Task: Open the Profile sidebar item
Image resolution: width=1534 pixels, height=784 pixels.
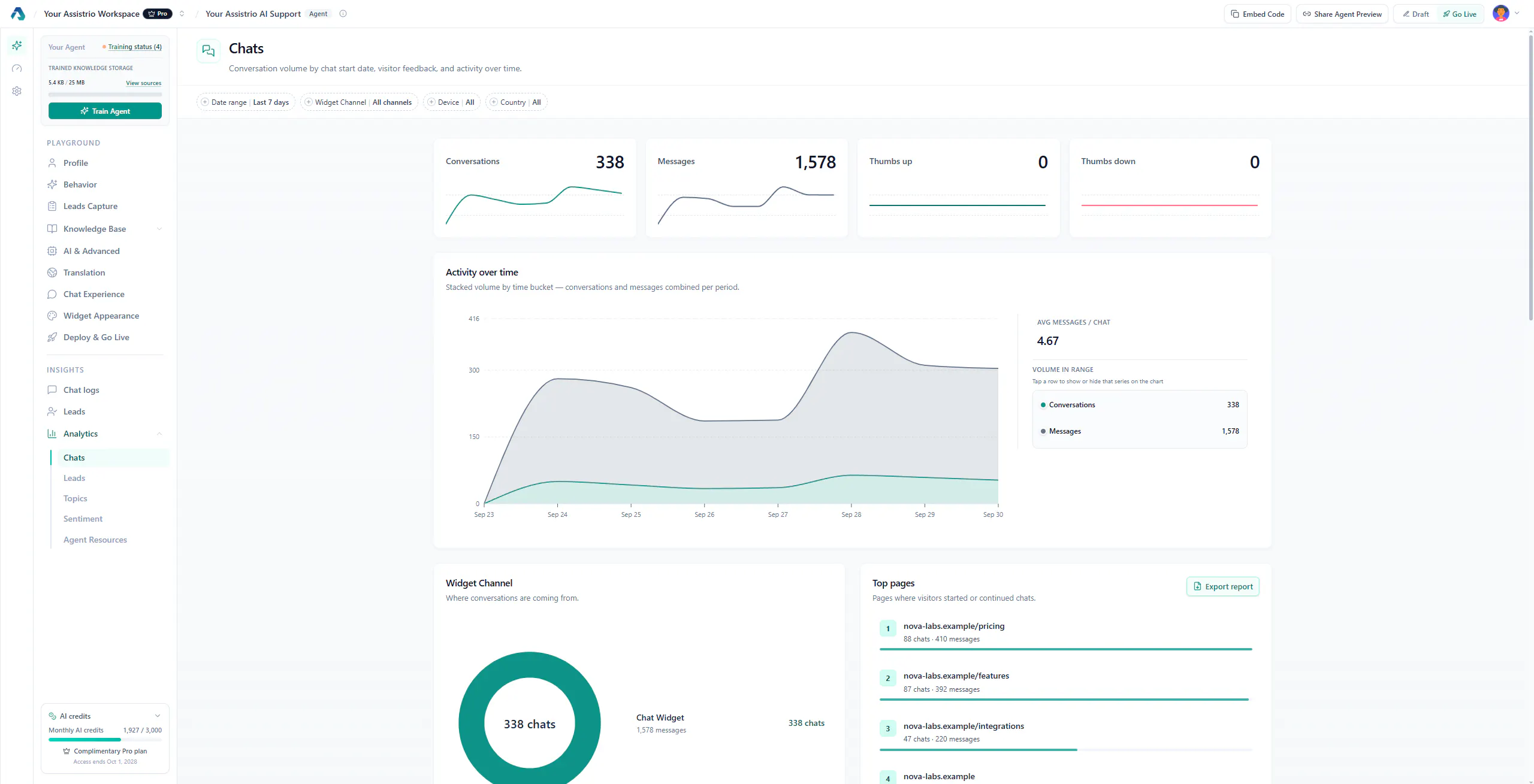Action: point(105,163)
